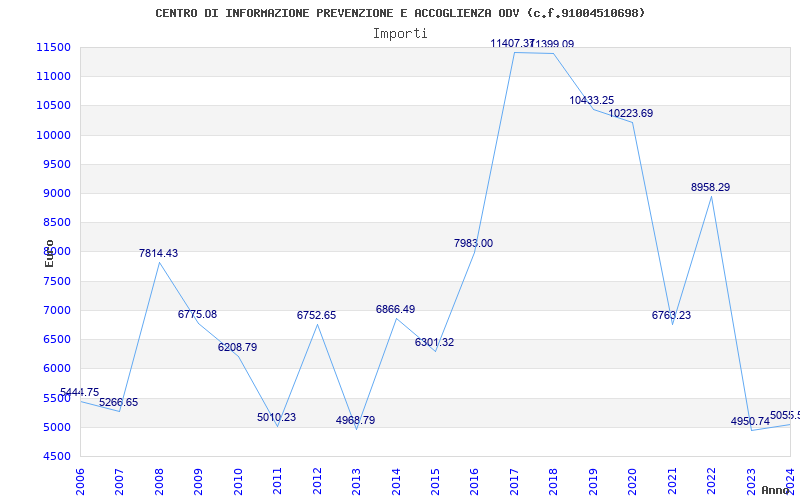Click x-axis year 2018
The image size is (800, 500).
(554, 482)
